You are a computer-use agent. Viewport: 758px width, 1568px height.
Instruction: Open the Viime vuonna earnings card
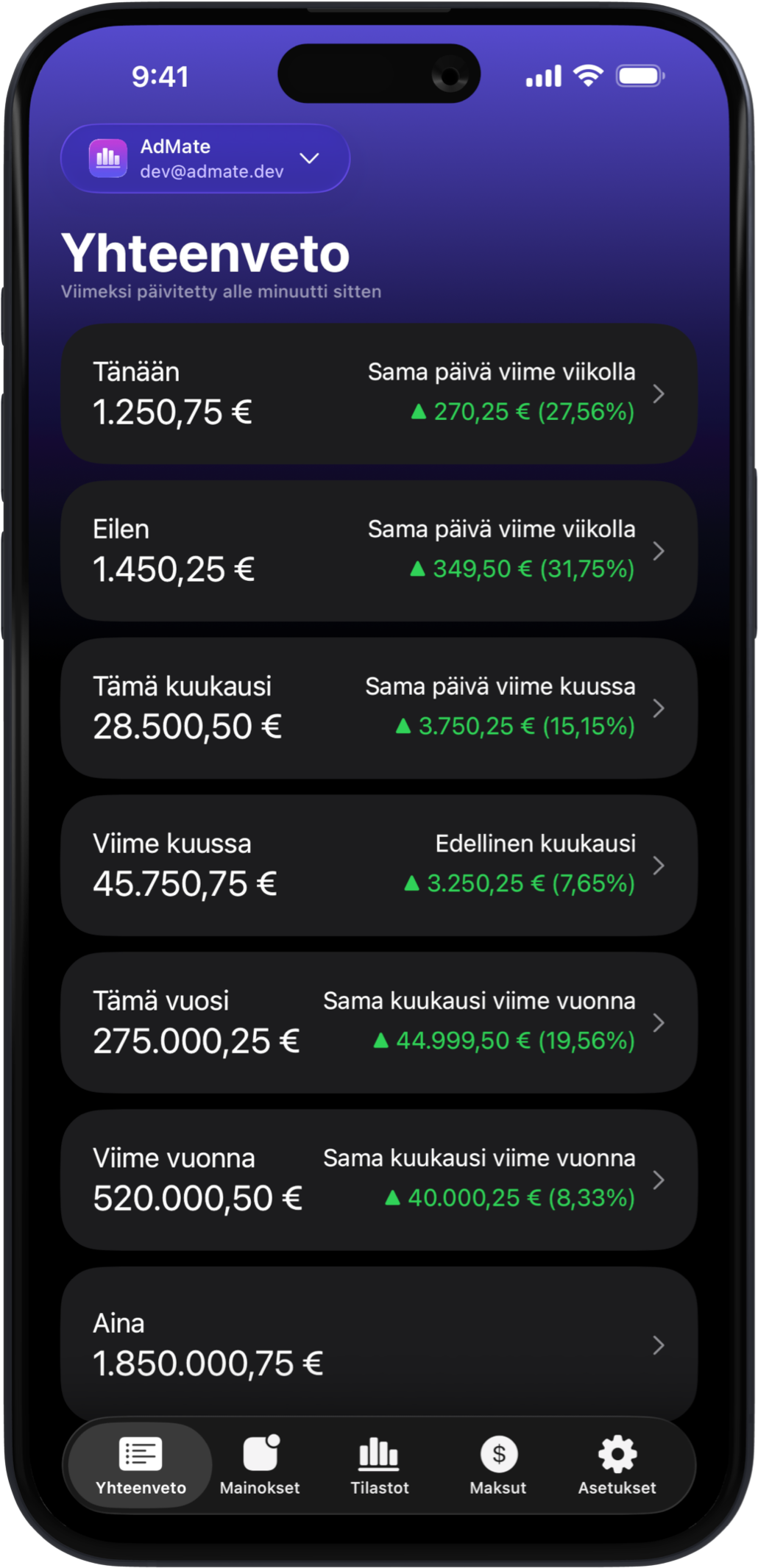click(378, 1180)
